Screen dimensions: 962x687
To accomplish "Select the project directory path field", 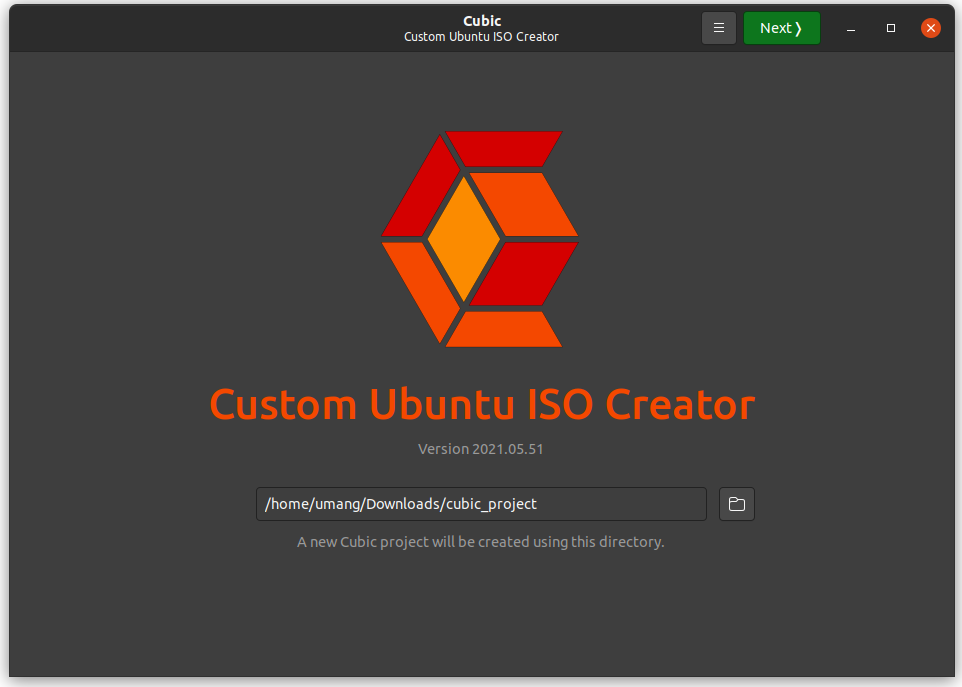I will pyautogui.click(x=481, y=503).
